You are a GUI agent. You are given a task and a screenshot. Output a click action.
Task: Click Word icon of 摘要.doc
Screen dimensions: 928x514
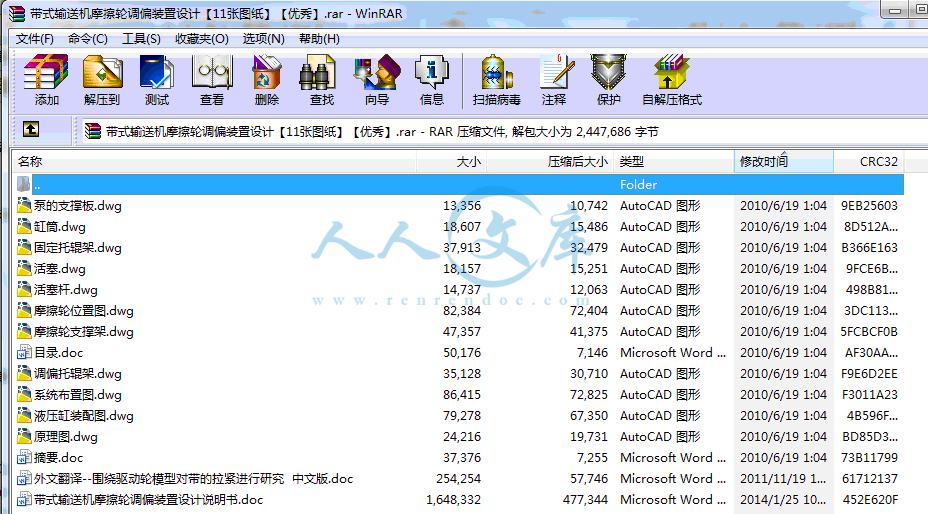click(24, 458)
